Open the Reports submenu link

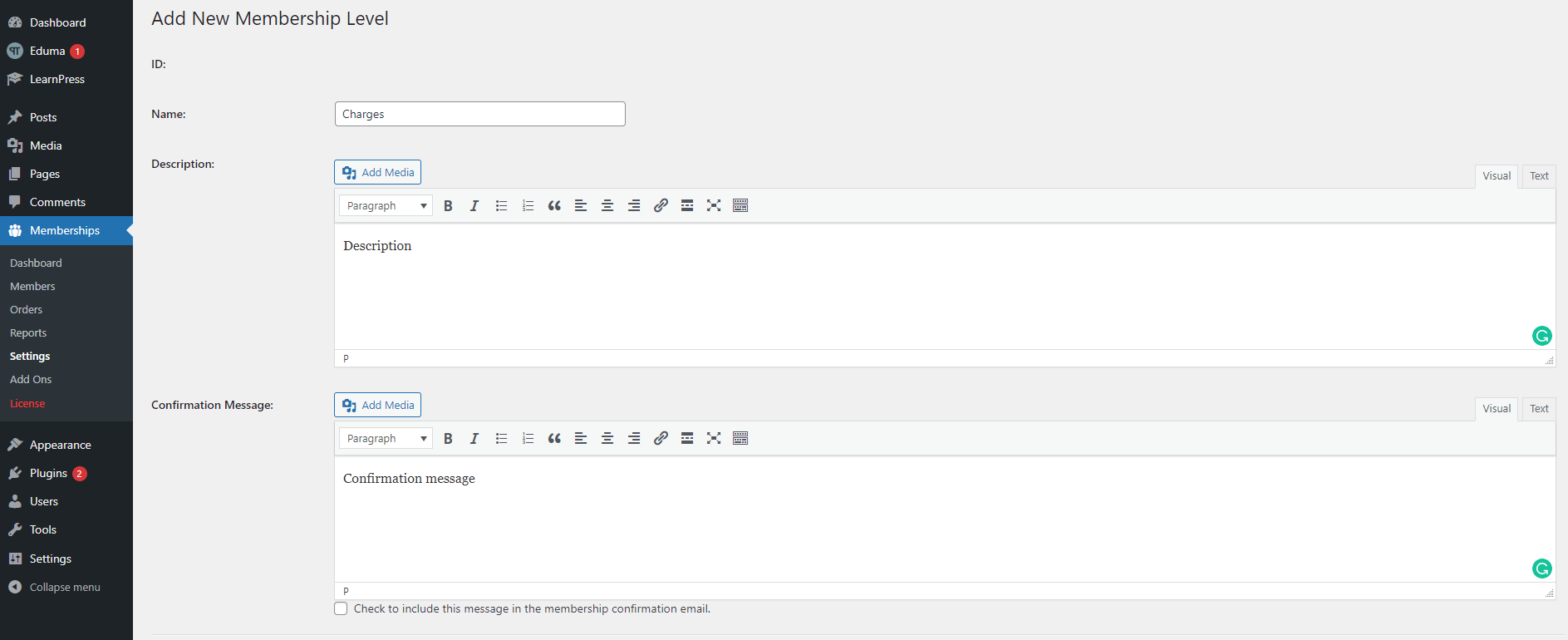[x=28, y=332]
